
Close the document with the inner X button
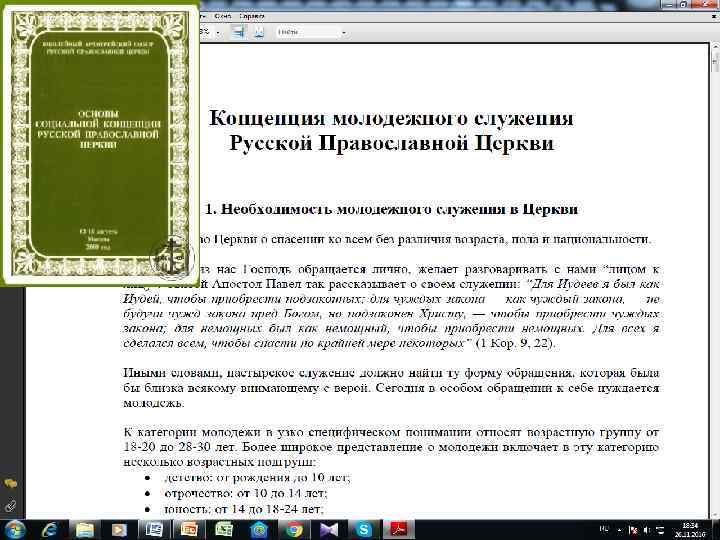click(715, 16)
